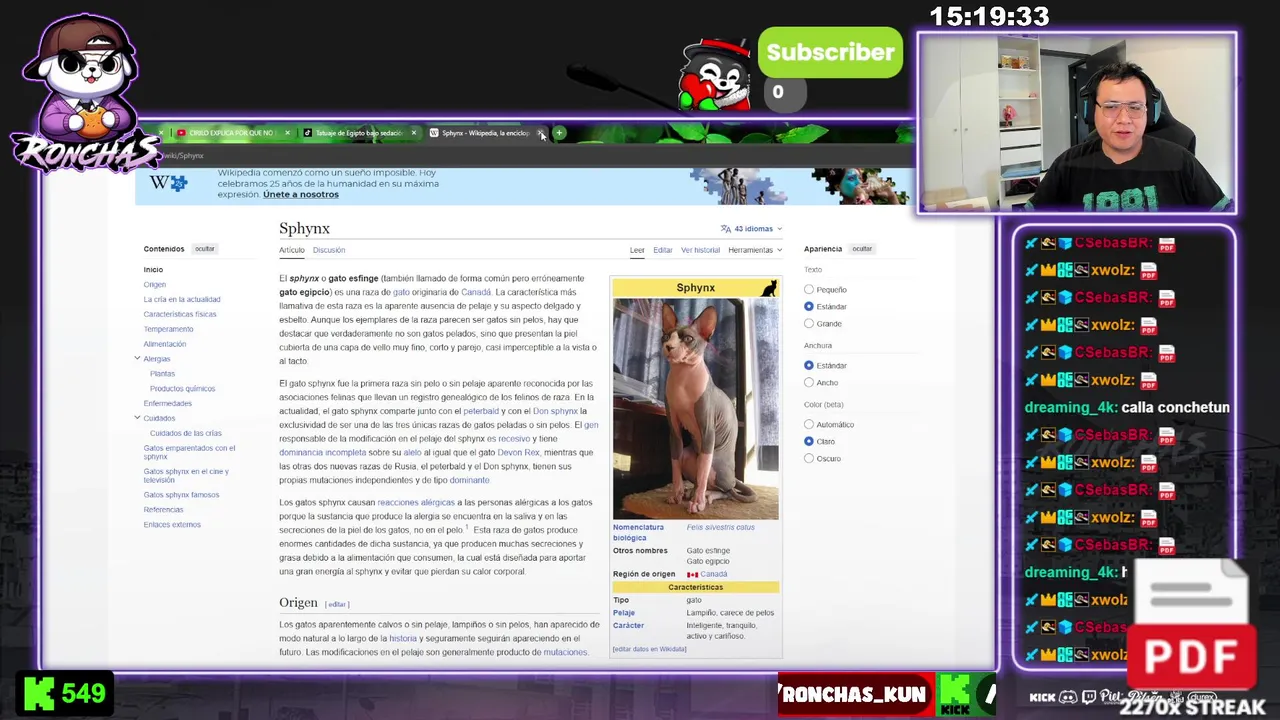Switch to the Discusión tab
Screen dimensions: 1280x720
(329, 250)
